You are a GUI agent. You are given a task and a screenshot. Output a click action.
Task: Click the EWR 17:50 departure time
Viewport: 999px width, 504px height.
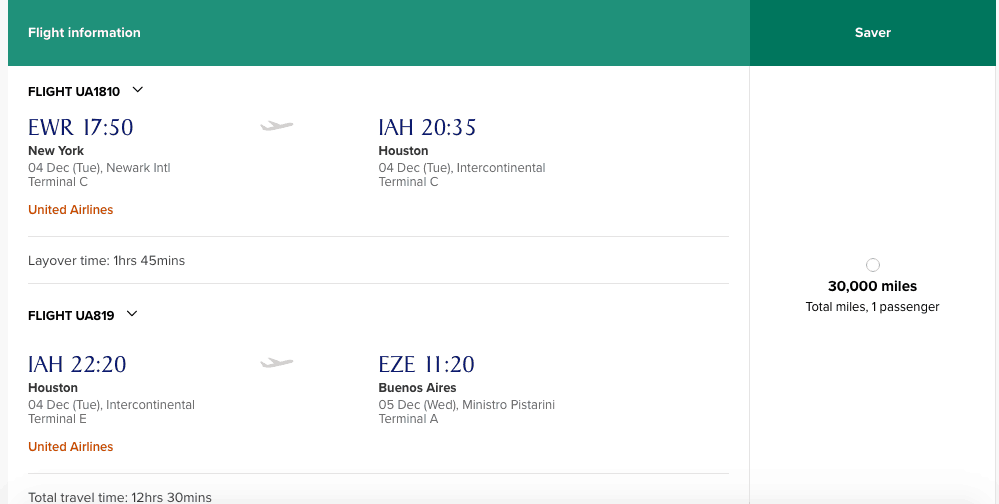point(81,128)
